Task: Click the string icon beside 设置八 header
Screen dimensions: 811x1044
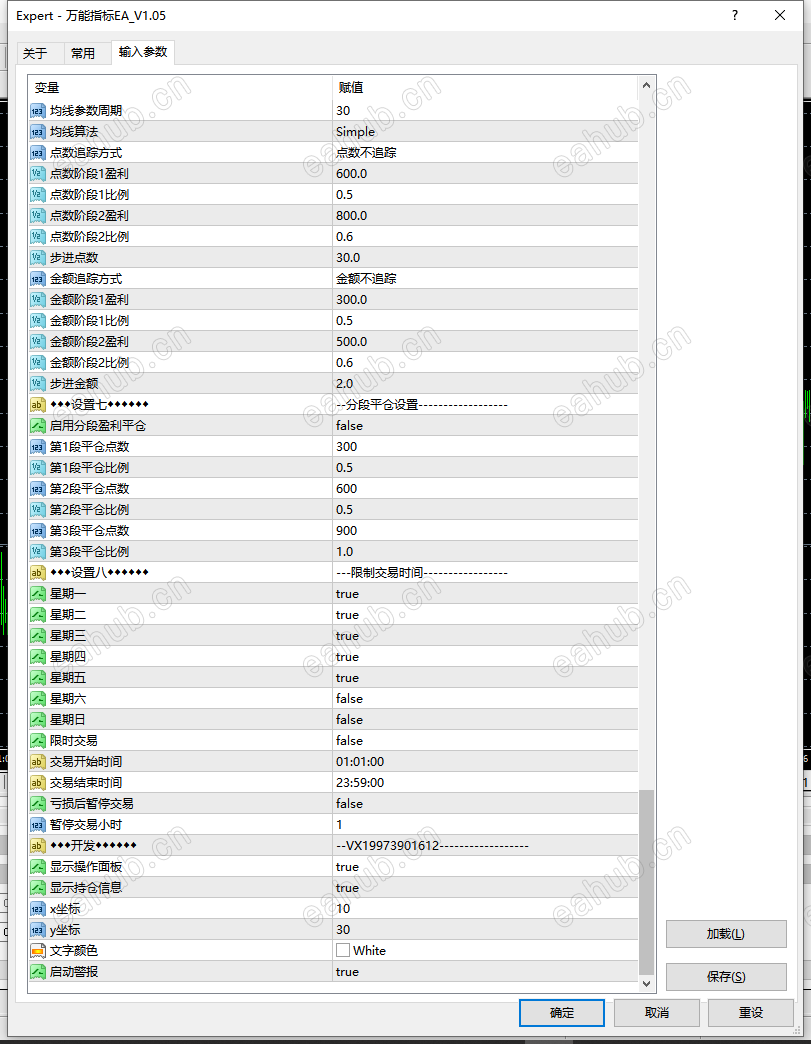Action: pyautogui.click(x=38, y=573)
